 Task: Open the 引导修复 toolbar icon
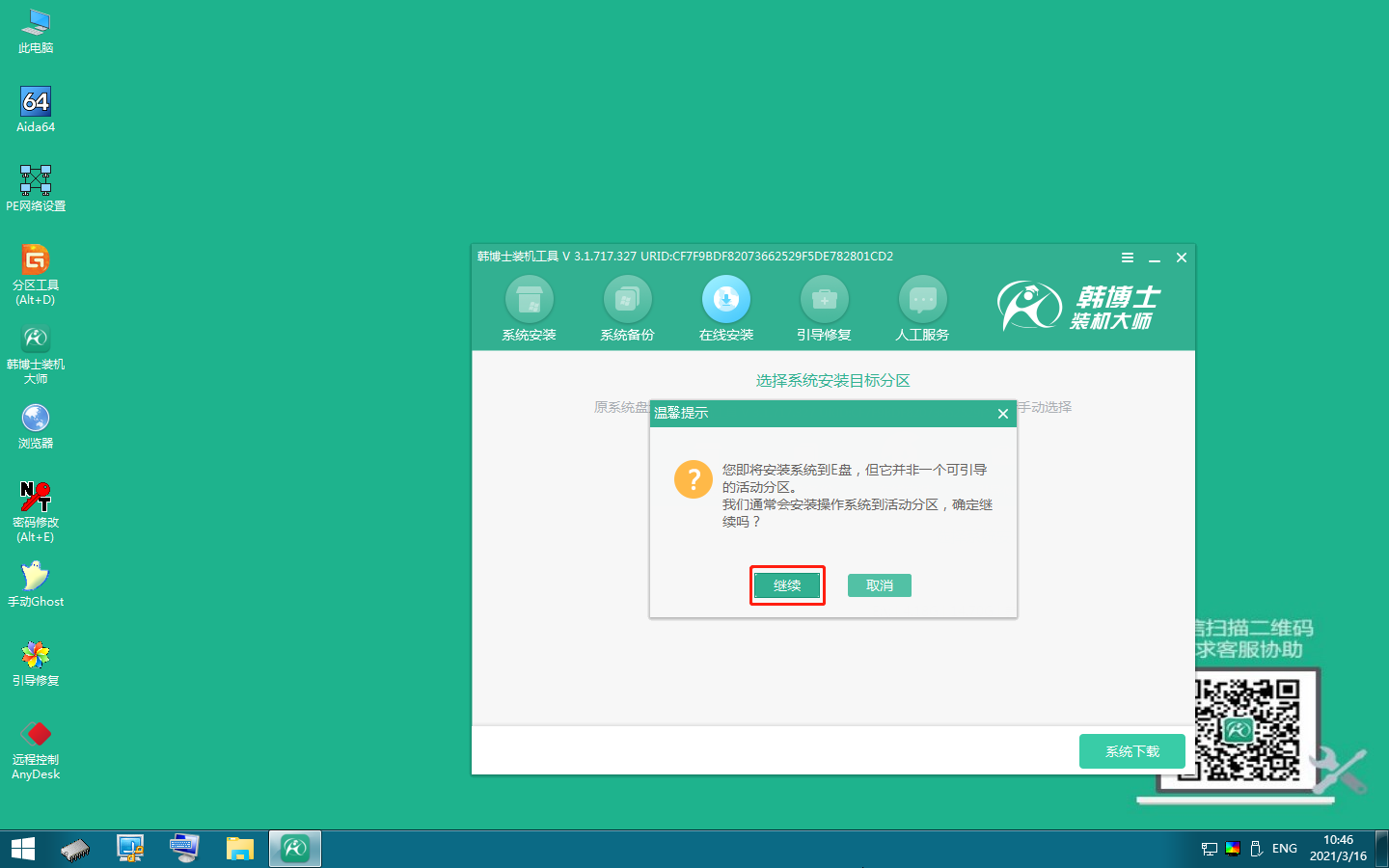tap(824, 301)
